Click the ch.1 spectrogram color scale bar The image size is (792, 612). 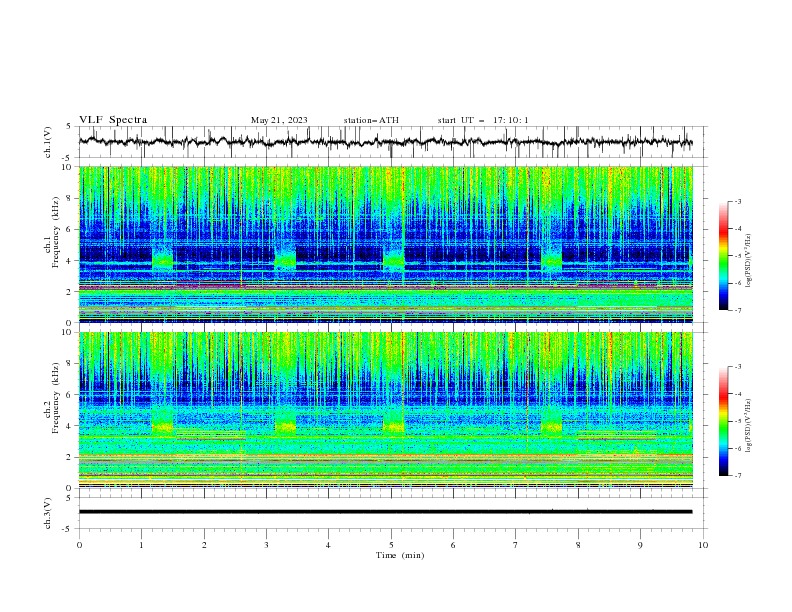(x=723, y=256)
